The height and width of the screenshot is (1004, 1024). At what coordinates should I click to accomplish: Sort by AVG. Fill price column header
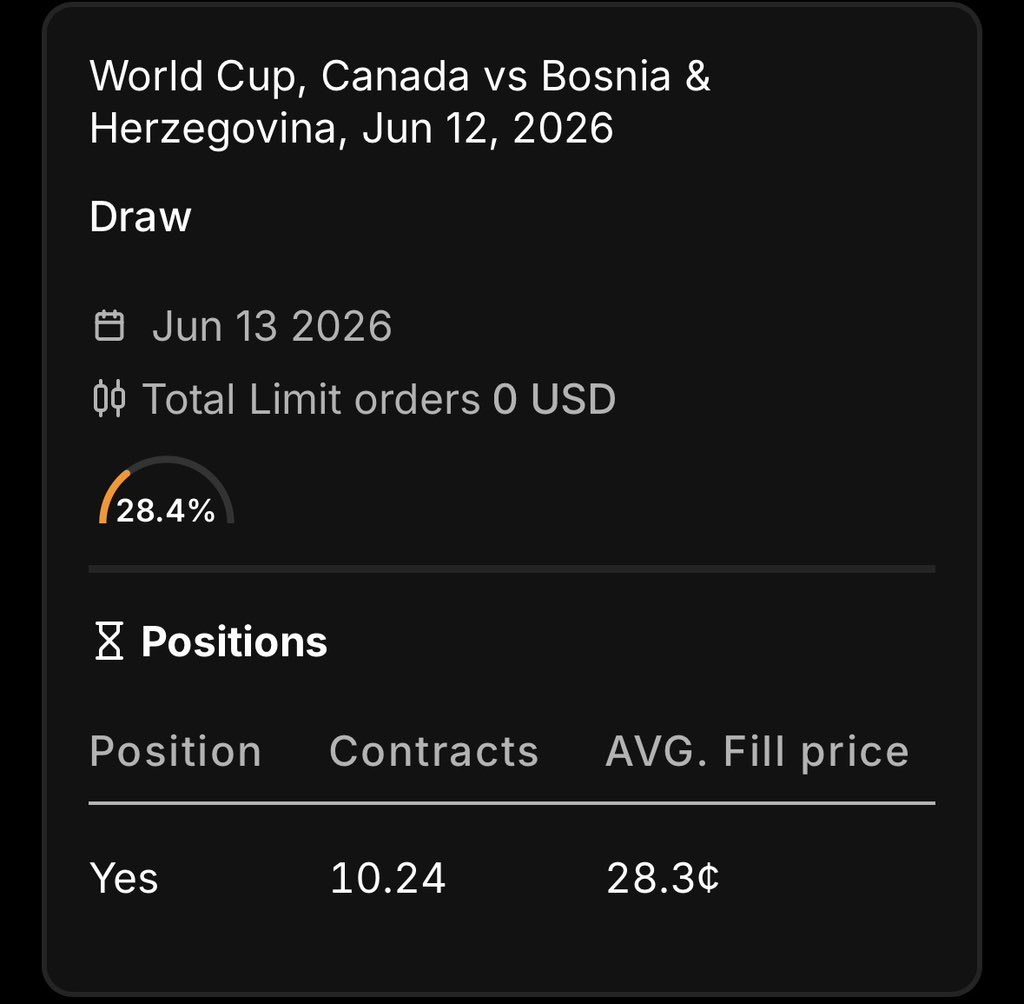[757, 751]
